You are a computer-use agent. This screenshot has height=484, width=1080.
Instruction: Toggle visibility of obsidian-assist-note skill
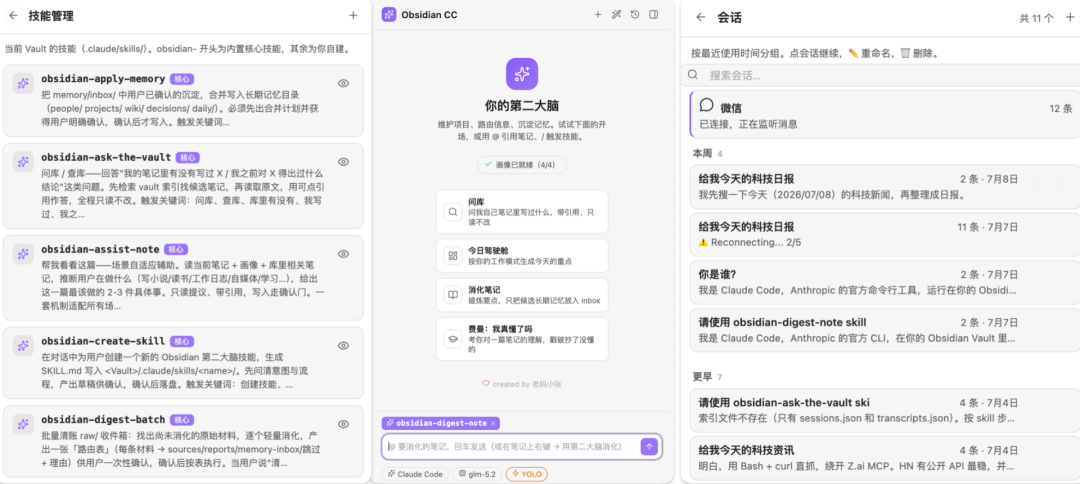[x=344, y=254]
